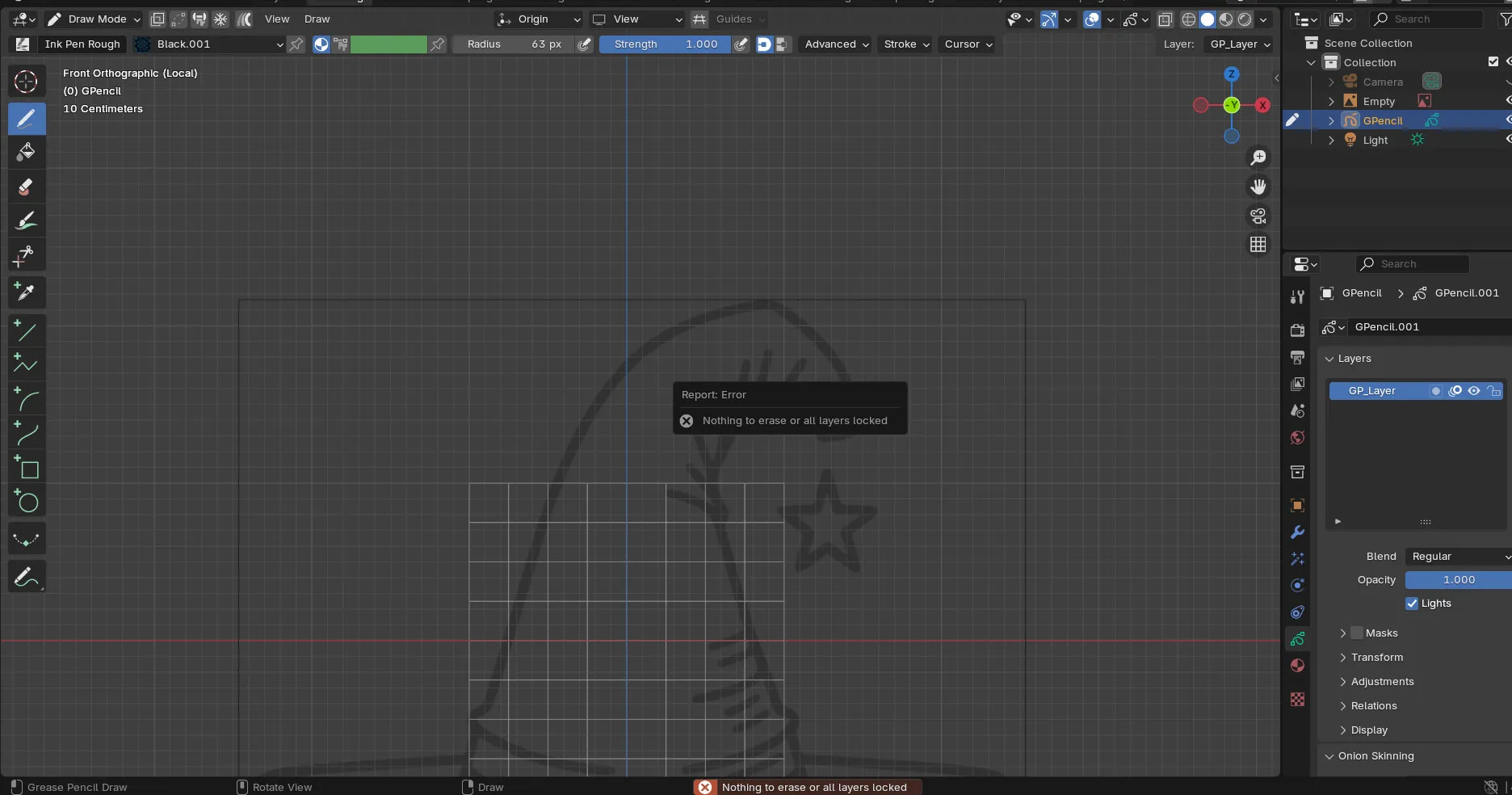This screenshot has height=795, width=1512.
Task: Select the Polyline tool
Action: (26, 365)
